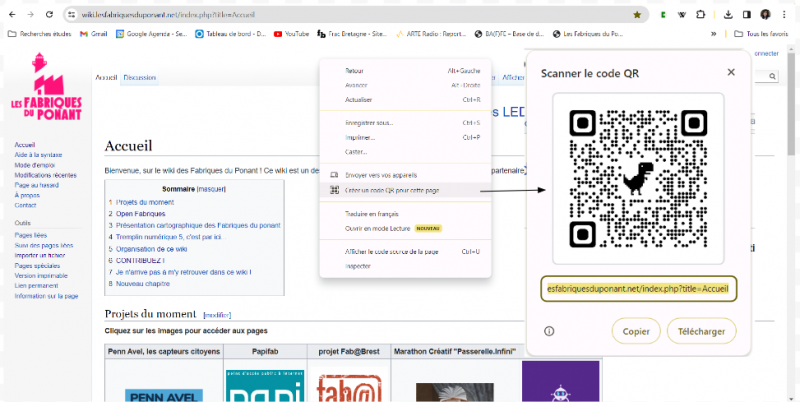Click the Les Fabriques du Ponant logo

46,89
